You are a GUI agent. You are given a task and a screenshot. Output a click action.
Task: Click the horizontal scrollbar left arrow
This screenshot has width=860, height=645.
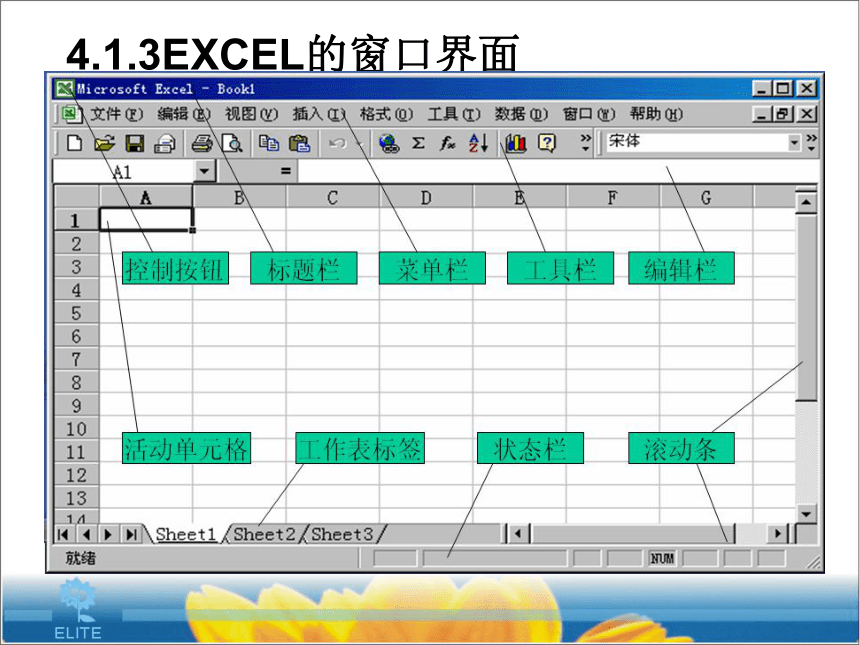click(518, 534)
